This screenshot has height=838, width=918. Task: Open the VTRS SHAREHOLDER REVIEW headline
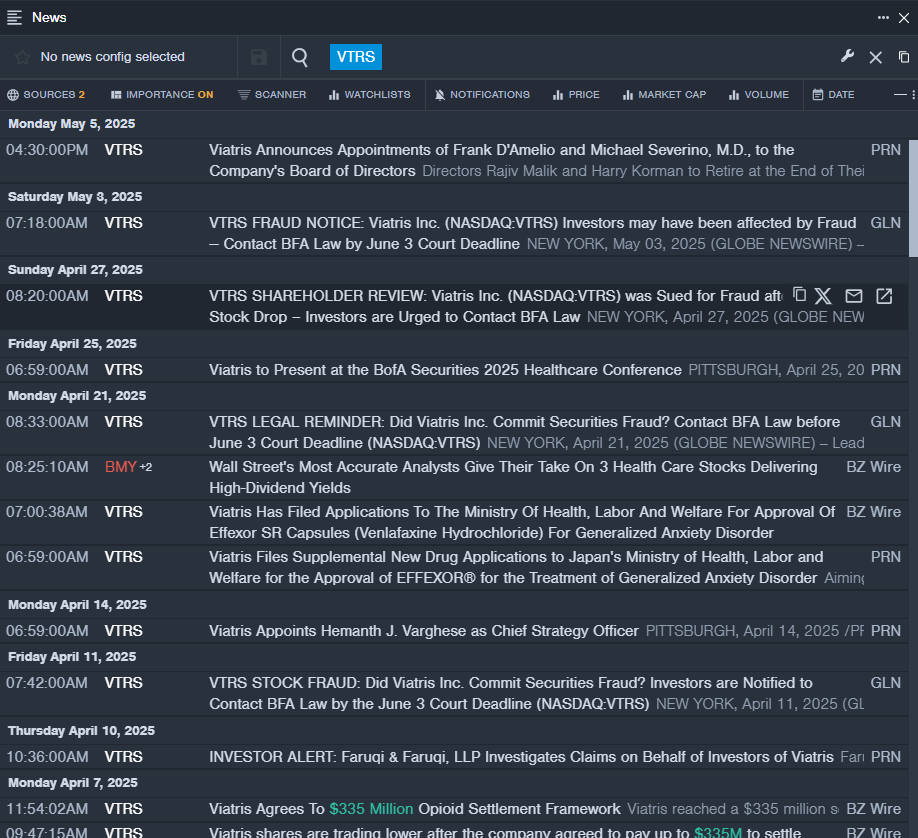495,306
